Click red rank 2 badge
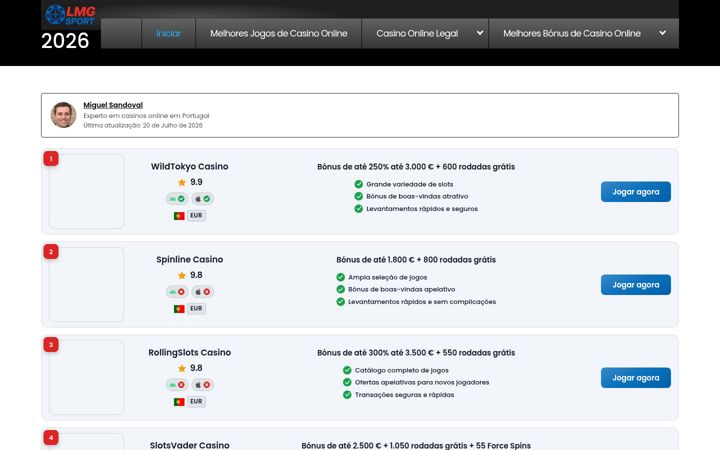 click(51, 252)
